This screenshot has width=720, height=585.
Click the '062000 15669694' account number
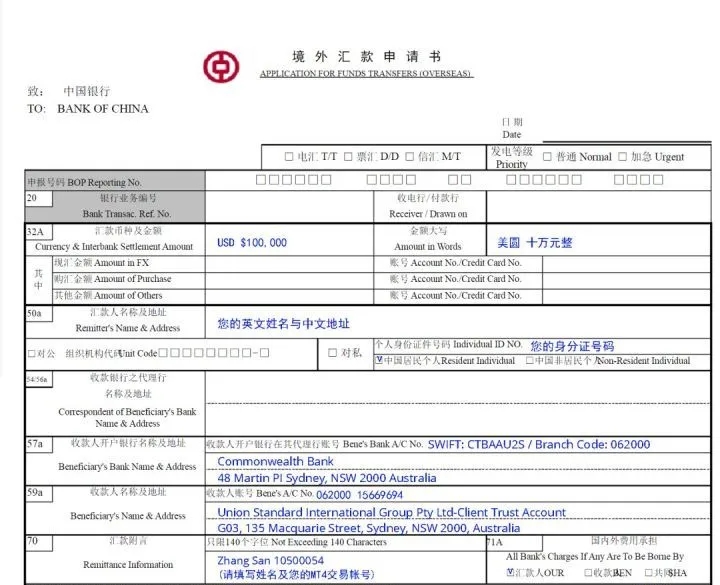[x=360, y=495]
